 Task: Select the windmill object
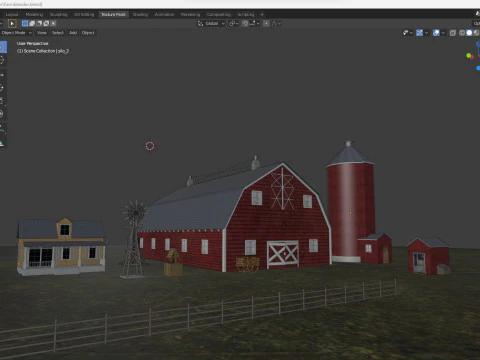(134, 238)
